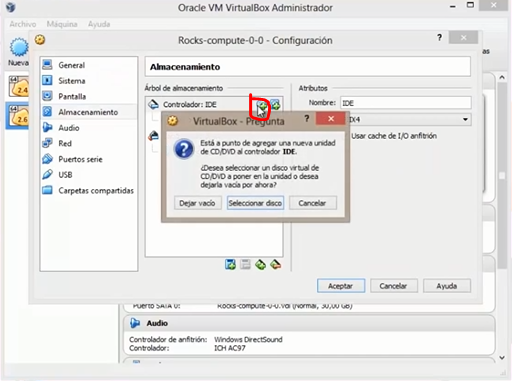Viewport: 512px width, 381px height.
Task: Click the ICH AC97 controller text
Action: [230, 348]
